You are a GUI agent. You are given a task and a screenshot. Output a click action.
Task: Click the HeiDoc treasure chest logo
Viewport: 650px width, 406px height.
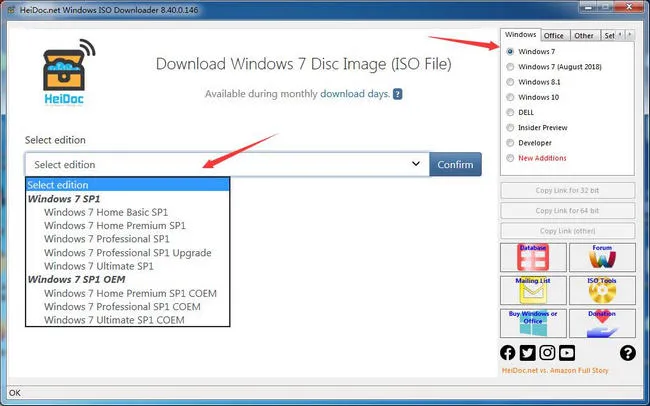pyautogui.click(x=68, y=72)
